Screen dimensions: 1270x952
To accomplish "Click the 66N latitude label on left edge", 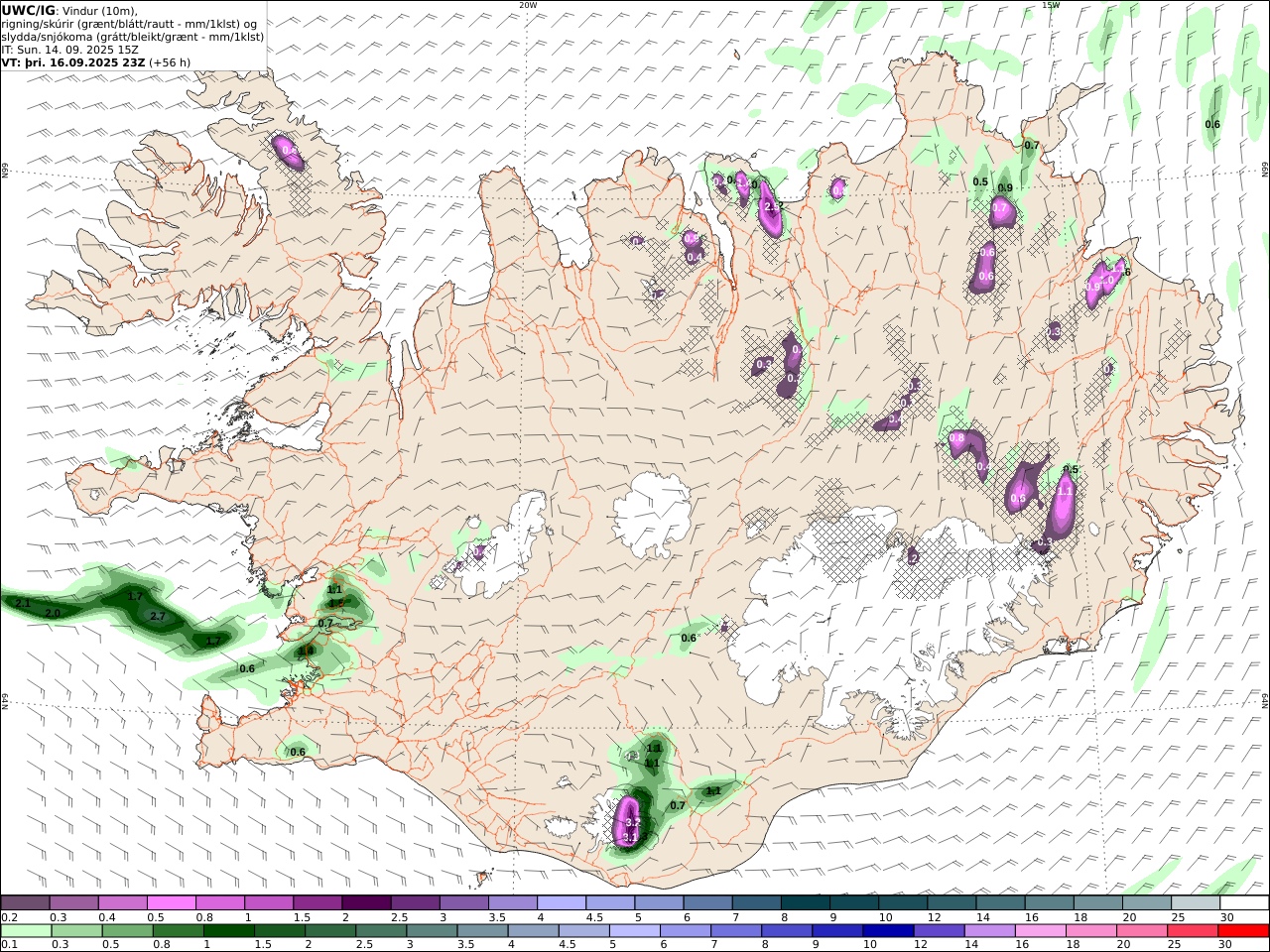I will click(5, 172).
